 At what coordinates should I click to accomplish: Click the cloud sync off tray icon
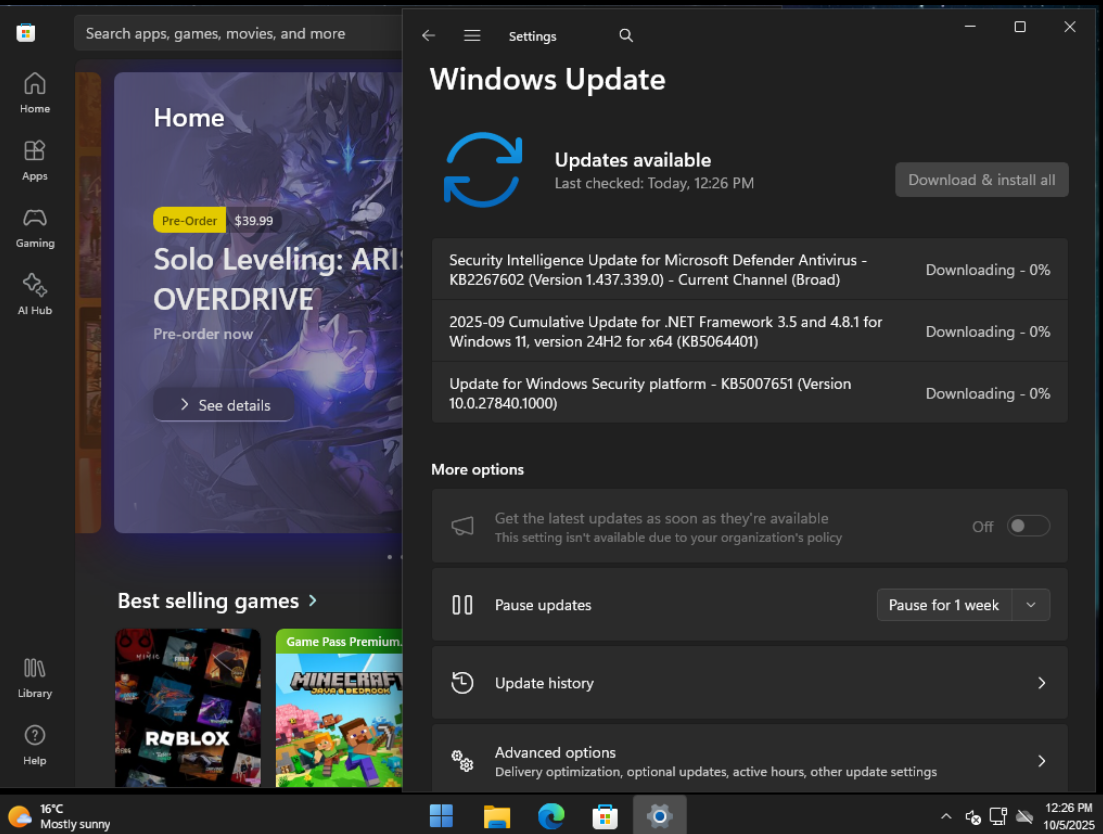(1025, 816)
